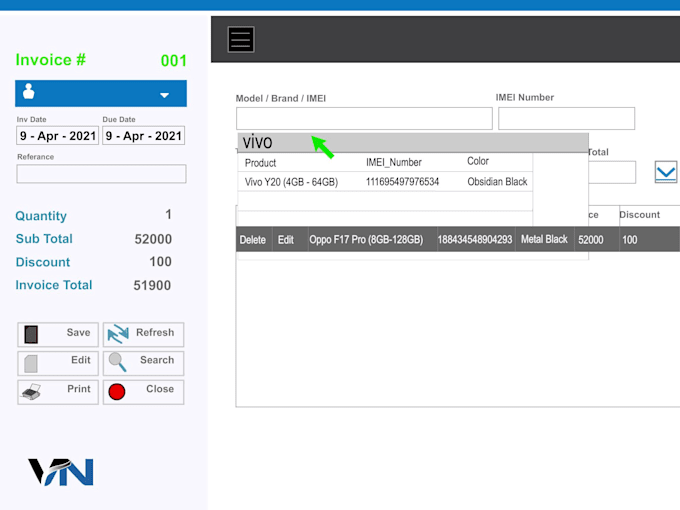Select Vivo Y20 (4GB - 64GB) row
The image size is (680, 510).
click(x=385, y=182)
